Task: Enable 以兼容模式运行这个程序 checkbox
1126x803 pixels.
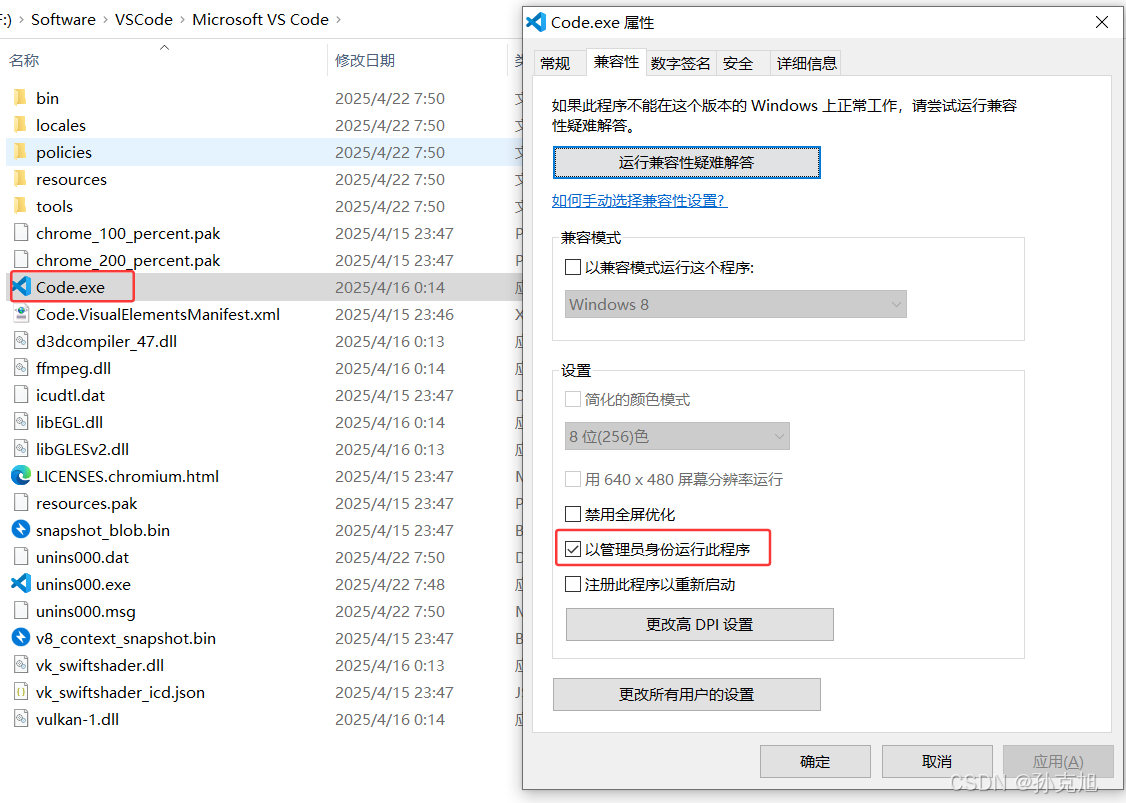Action: pyautogui.click(x=573, y=267)
